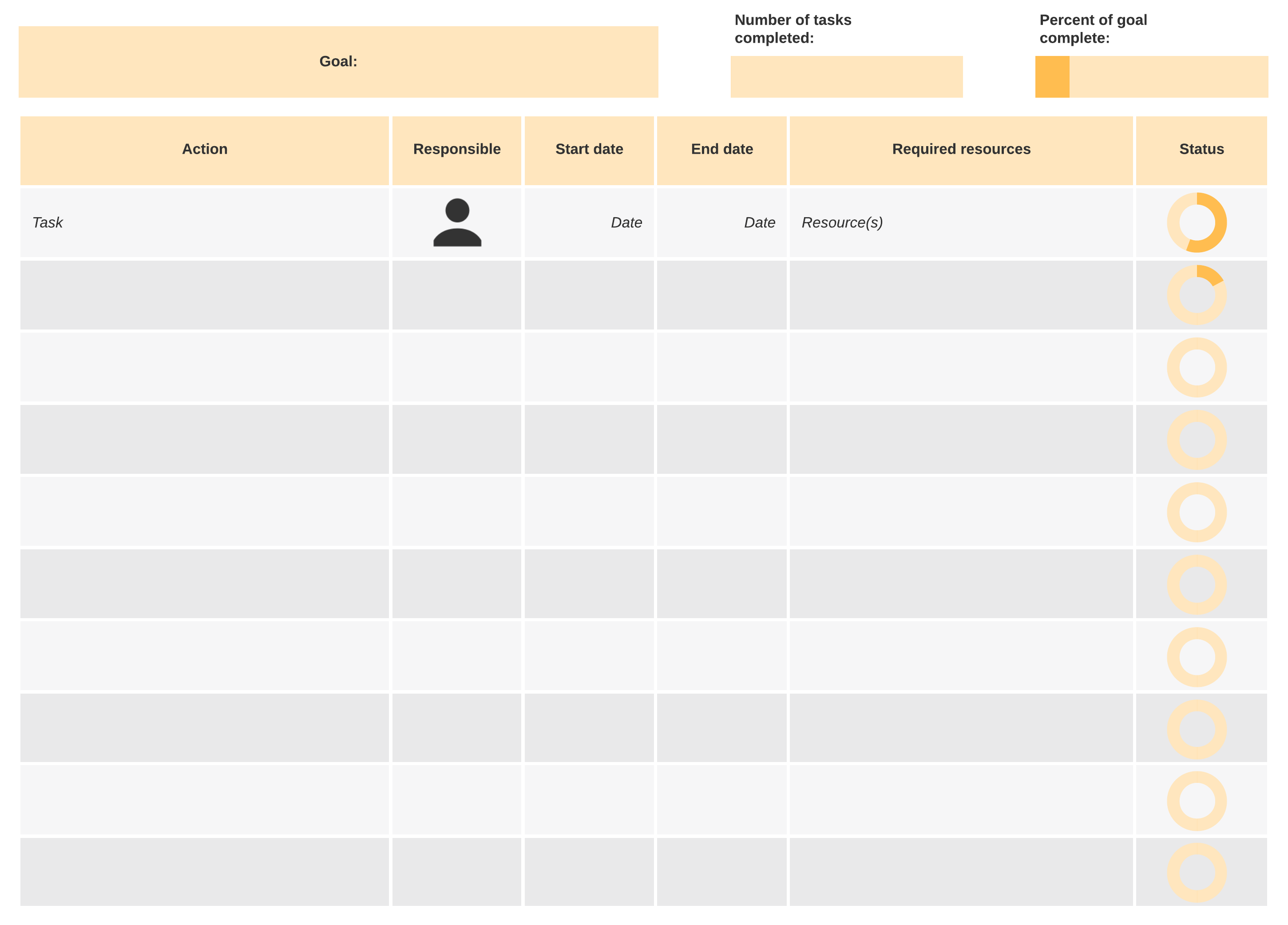The width and height of the screenshot is (1288, 925).
Task: Select the Required resources column header
Action: coord(961,150)
